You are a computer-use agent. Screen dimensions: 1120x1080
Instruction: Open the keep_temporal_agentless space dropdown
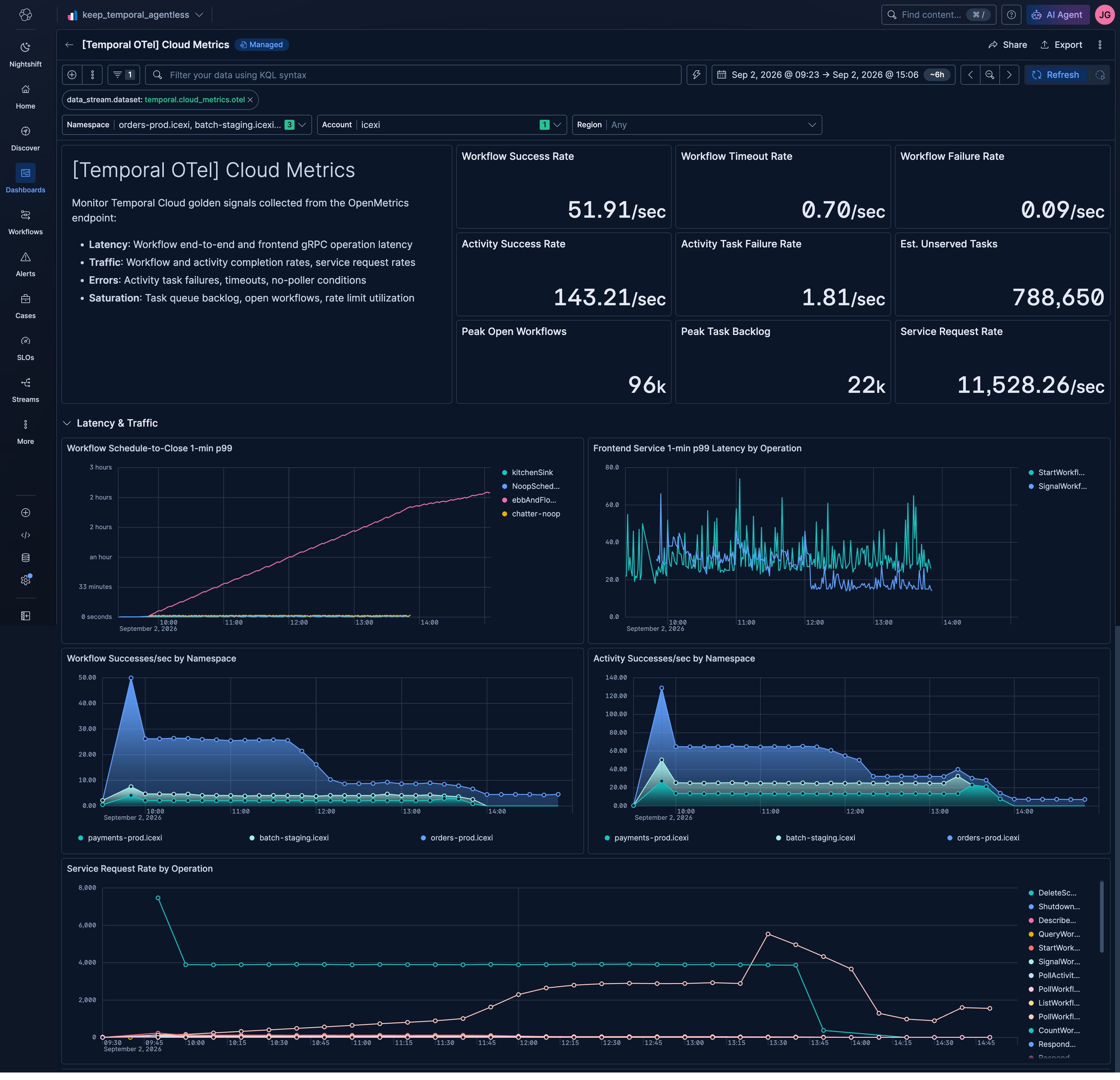click(135, 15)
